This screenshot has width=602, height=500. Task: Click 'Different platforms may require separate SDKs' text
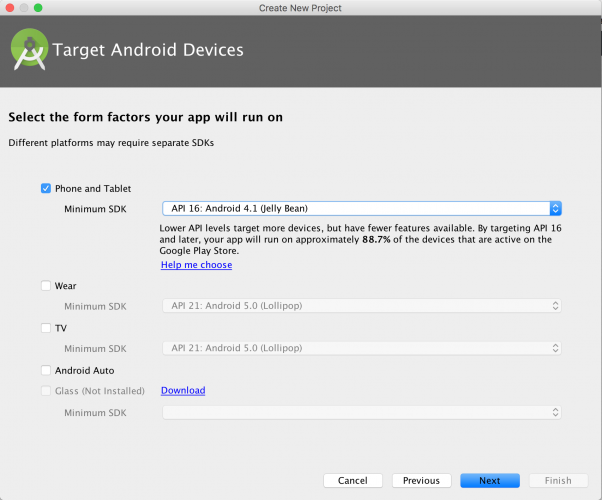(111, 143)
